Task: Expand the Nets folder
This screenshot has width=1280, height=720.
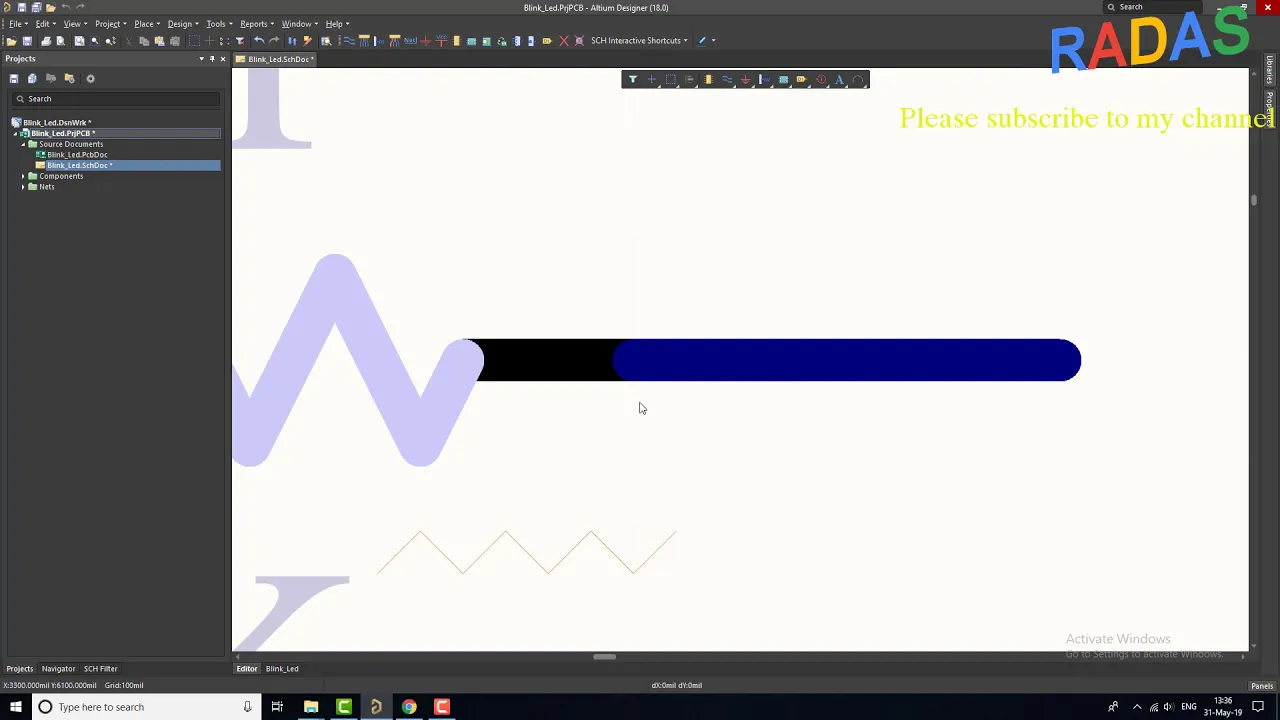Action: coord(23,187)
